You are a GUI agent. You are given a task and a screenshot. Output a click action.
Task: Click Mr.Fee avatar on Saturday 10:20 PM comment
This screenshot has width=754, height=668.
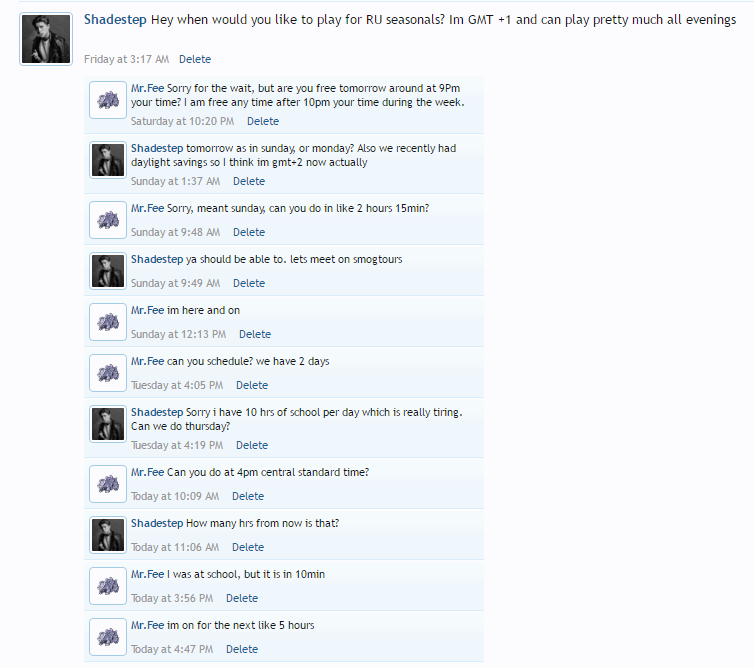pyautogui.click(x=108, y=100)
